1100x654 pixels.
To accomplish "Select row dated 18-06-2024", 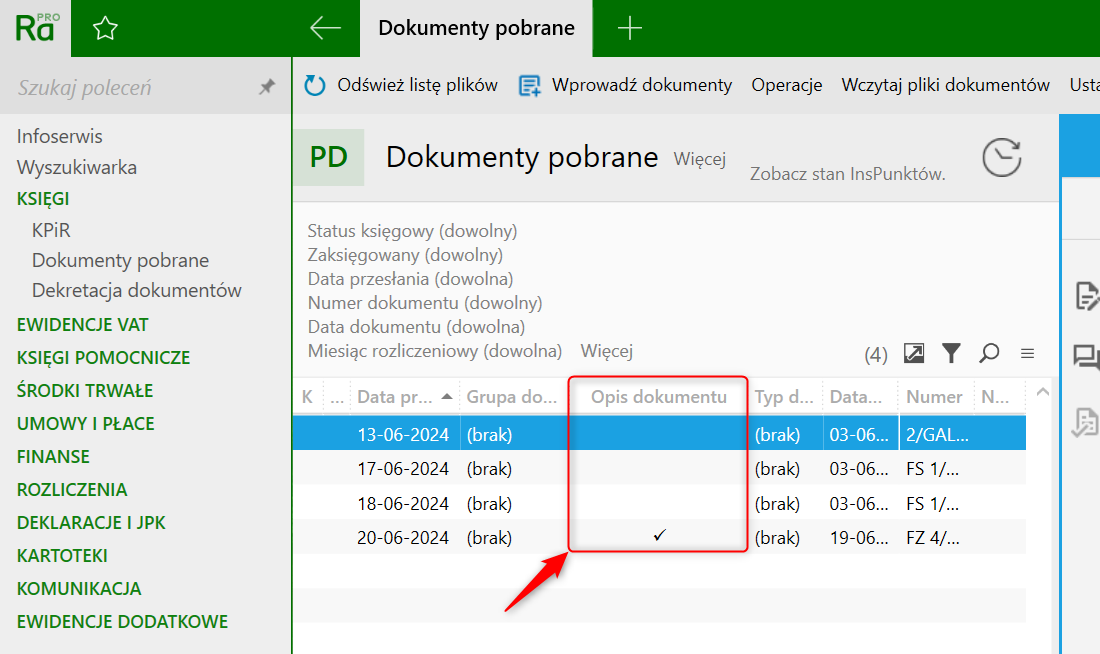I will coord(659,503).
